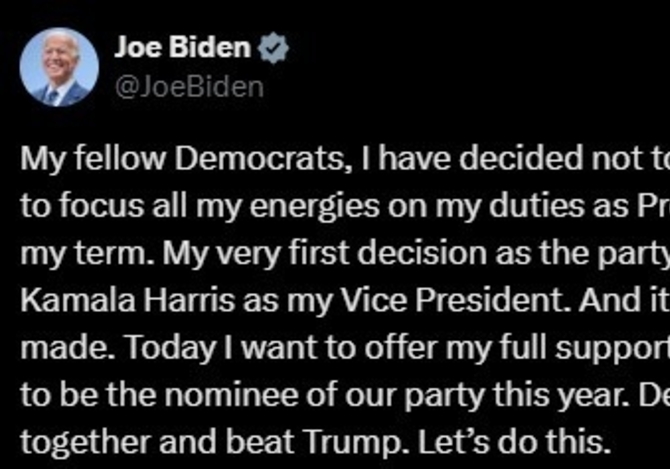
Task: Click 'My very first decision' text
Action: (x=325, y=254)
